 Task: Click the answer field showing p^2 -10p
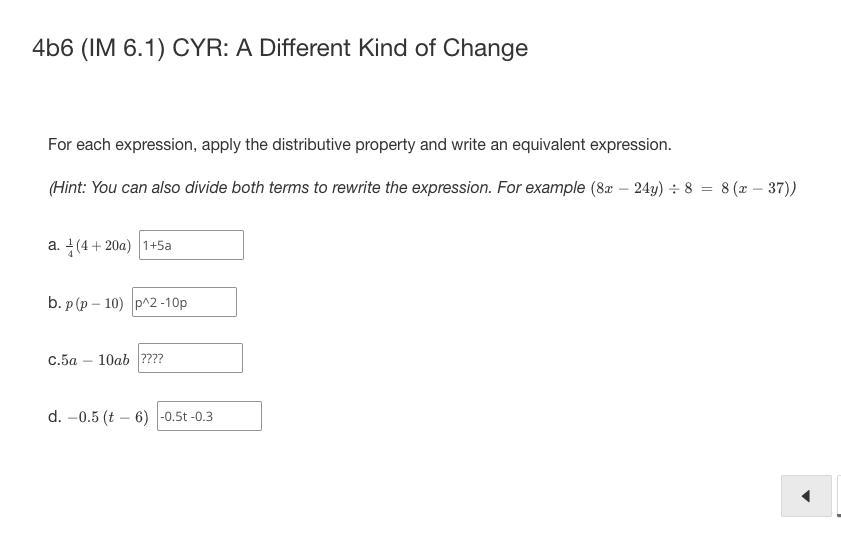184,302
